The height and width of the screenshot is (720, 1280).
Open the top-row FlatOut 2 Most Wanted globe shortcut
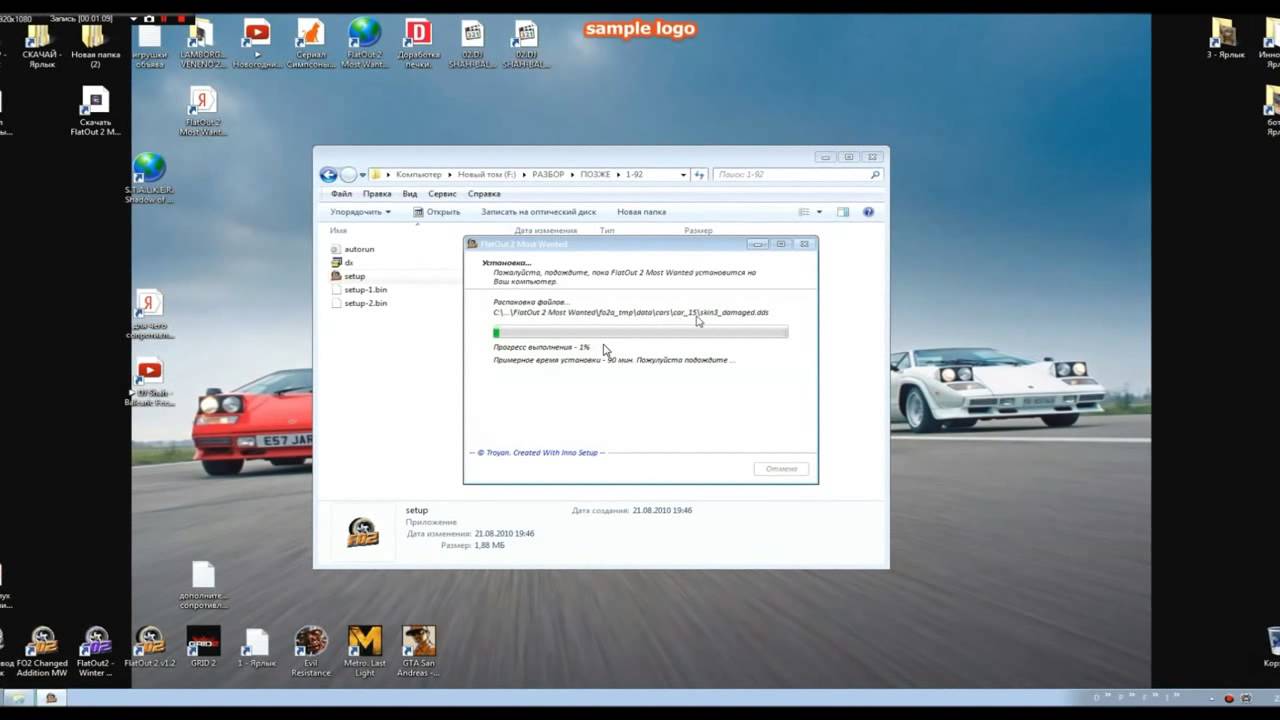[364, 44]
